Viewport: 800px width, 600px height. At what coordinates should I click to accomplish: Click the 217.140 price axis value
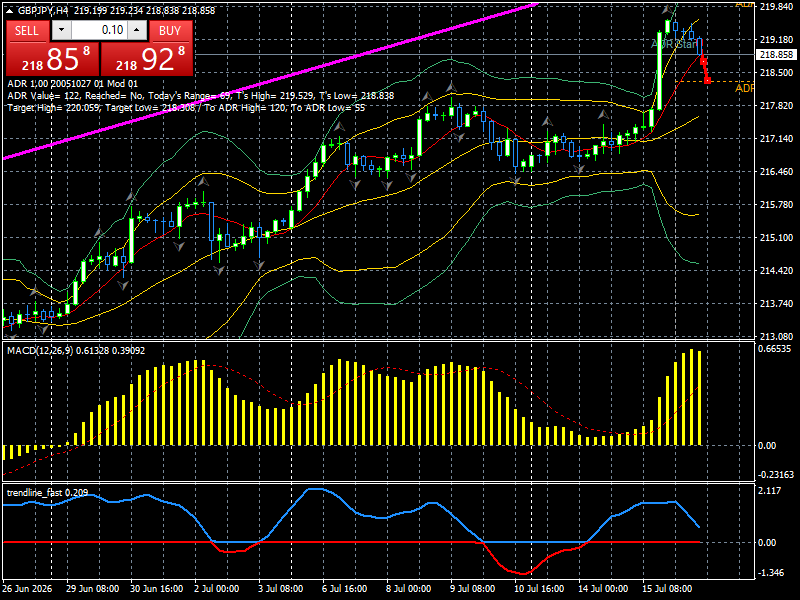click(777, 139)
